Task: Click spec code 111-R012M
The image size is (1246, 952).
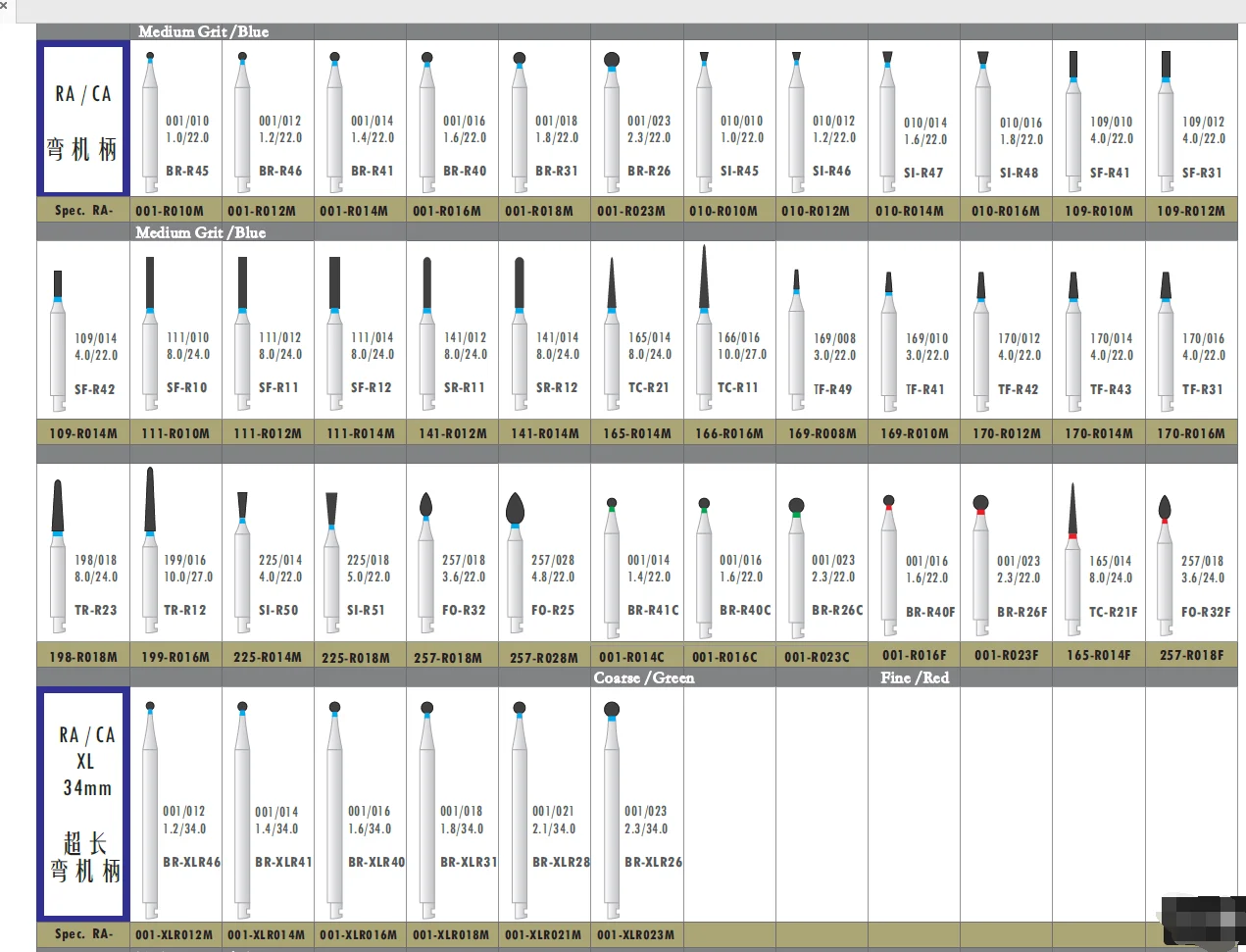Action: tap(268, 433)
